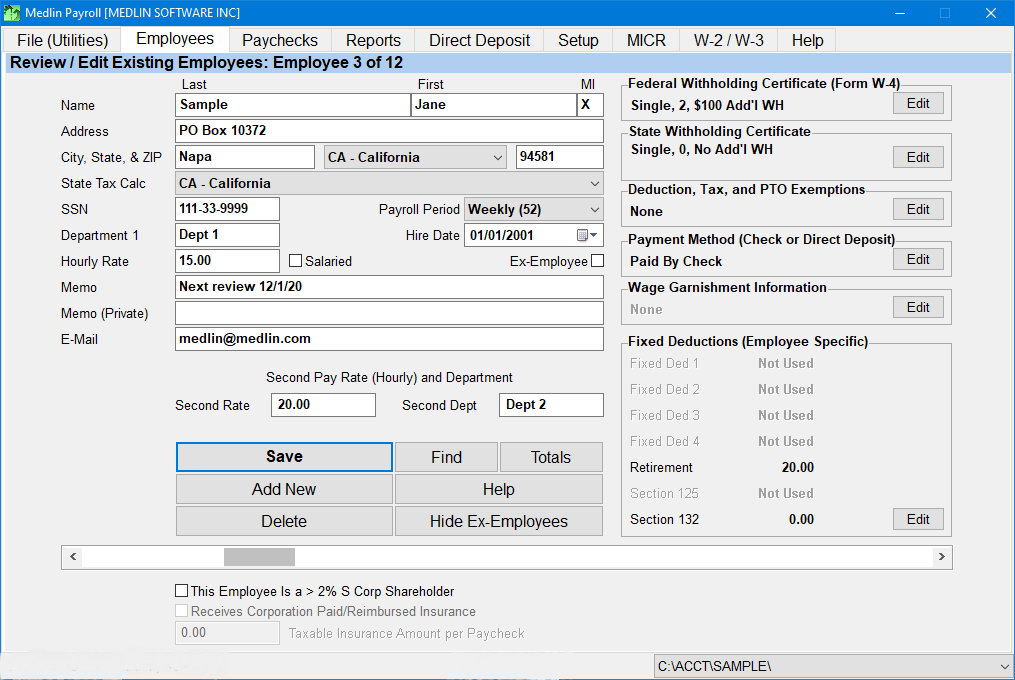
Task: Click the E-Mail input field
Action: point(388,339)
